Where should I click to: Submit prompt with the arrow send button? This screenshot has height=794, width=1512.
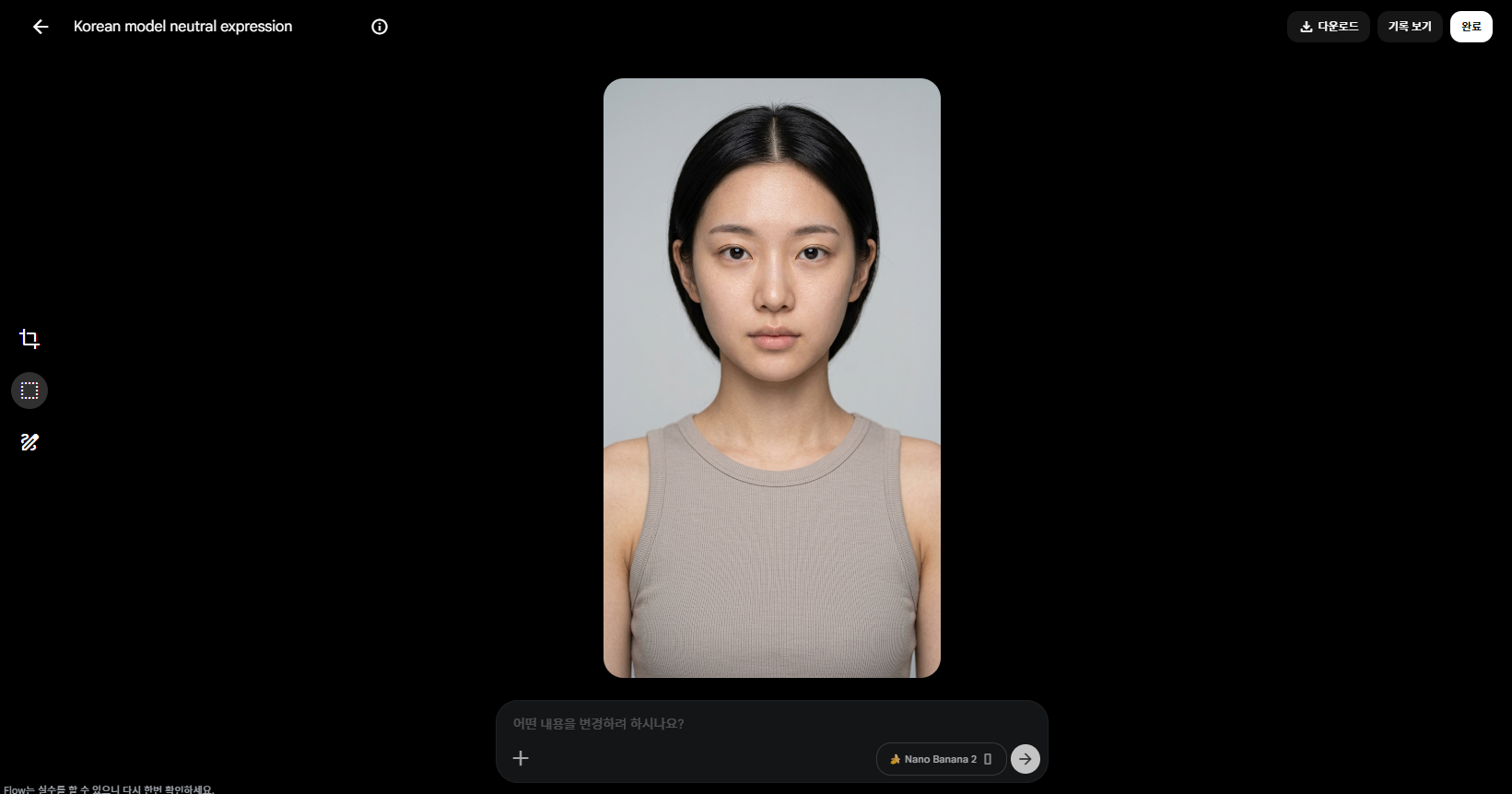click(x=1026, y=759)
